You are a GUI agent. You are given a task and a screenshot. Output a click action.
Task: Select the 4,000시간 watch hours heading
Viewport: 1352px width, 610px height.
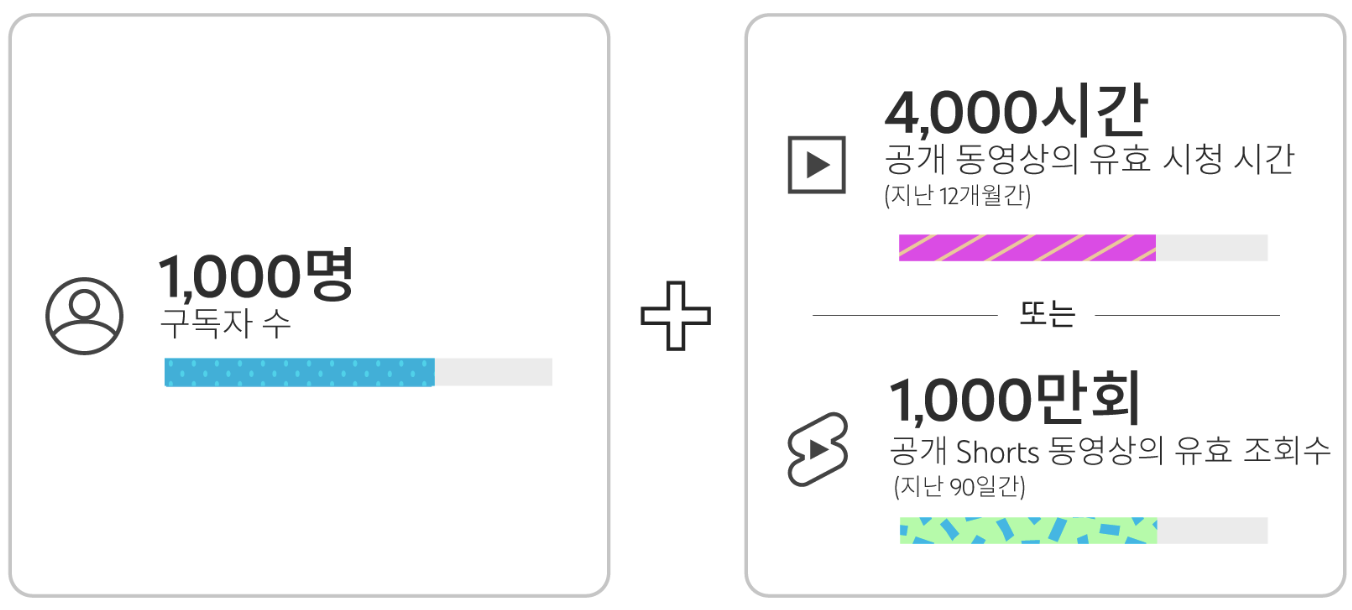[1016, 113]
